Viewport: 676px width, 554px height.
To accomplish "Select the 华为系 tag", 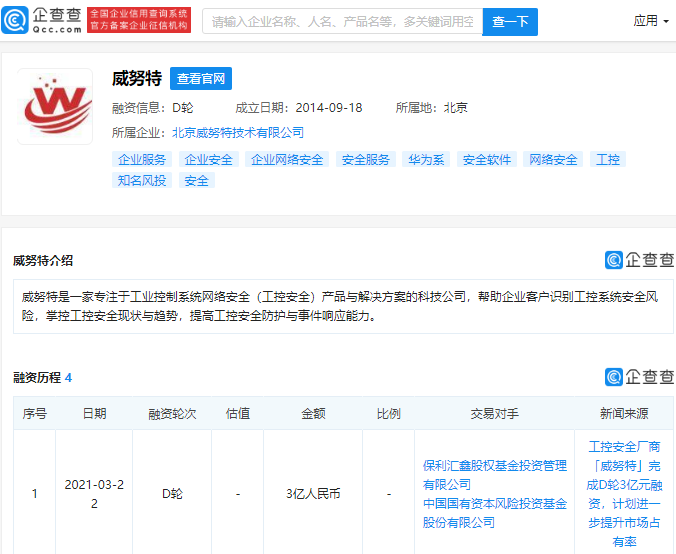I will coord(426,160).
